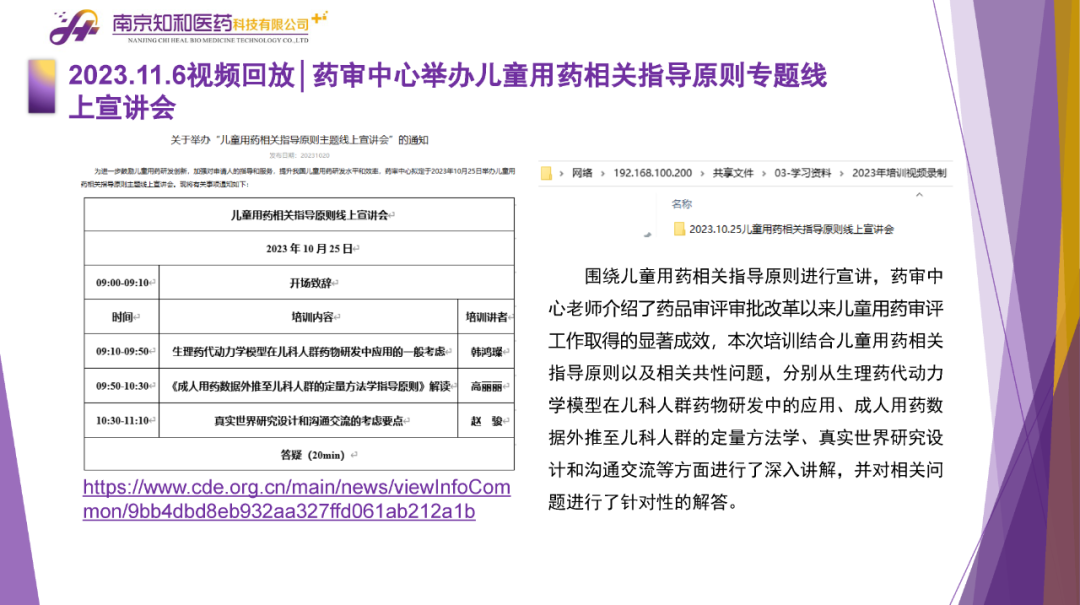The width and height of the screenshot is (1080, 605).
Task: Expand the chevron after 共享文件 in the path
Action: 764,173
